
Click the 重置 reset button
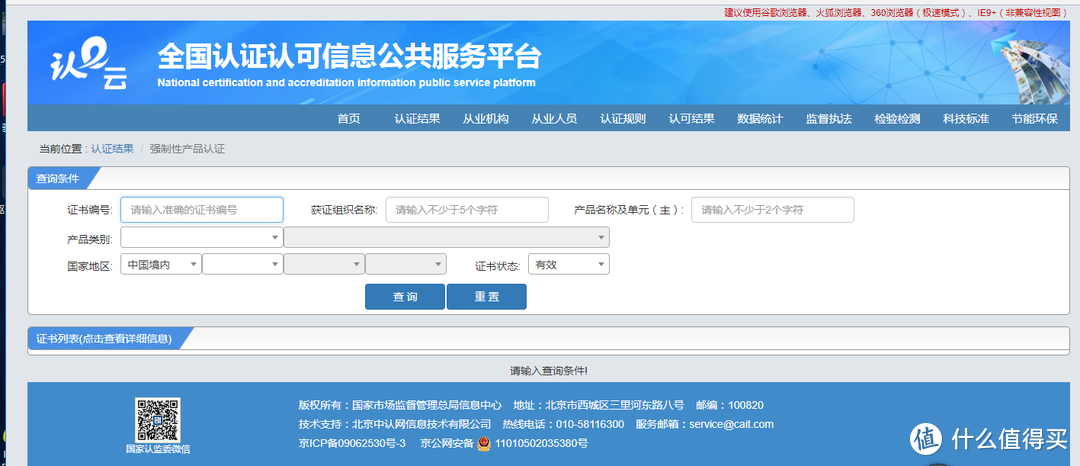[x=486, y=297]
